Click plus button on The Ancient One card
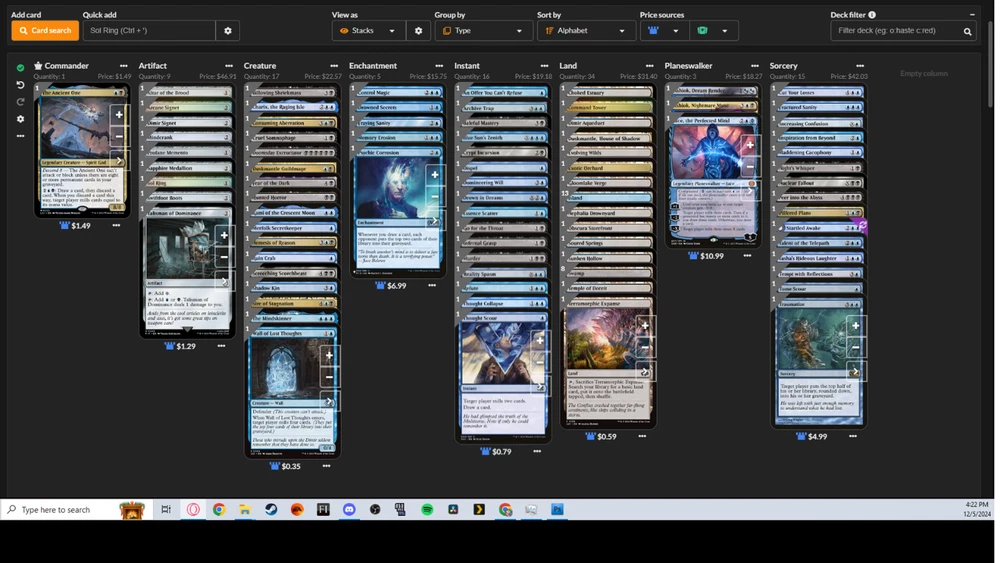This screenshot has width=1000, height=563. click(118, 115)
